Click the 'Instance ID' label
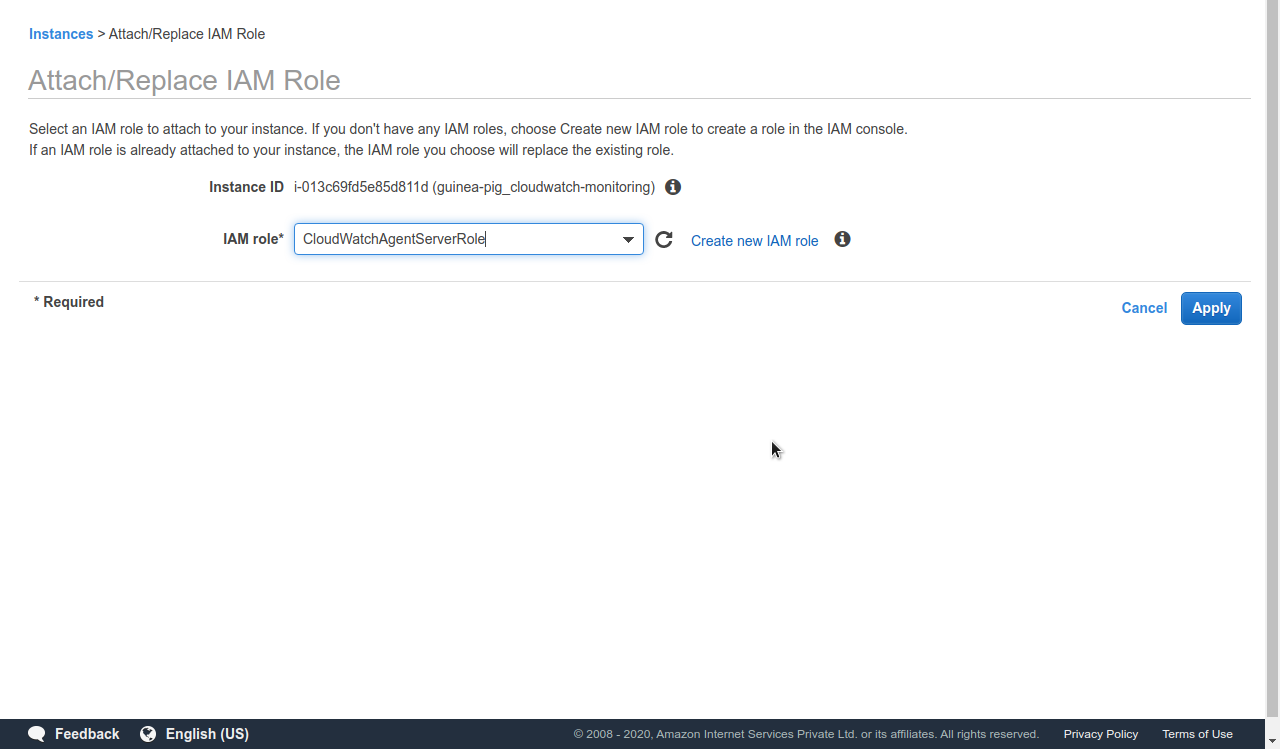 246,187
